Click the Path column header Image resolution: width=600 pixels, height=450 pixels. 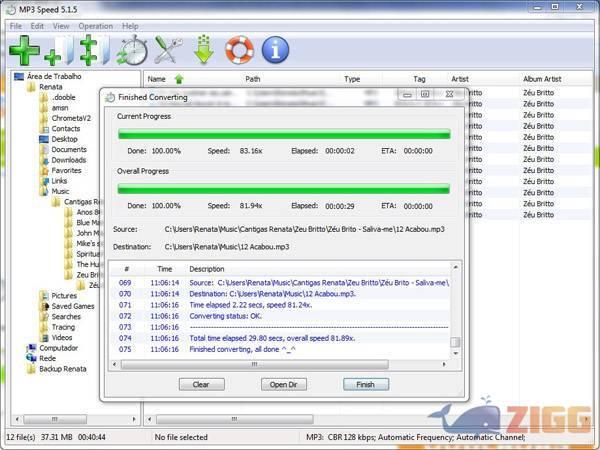[253, 79]
